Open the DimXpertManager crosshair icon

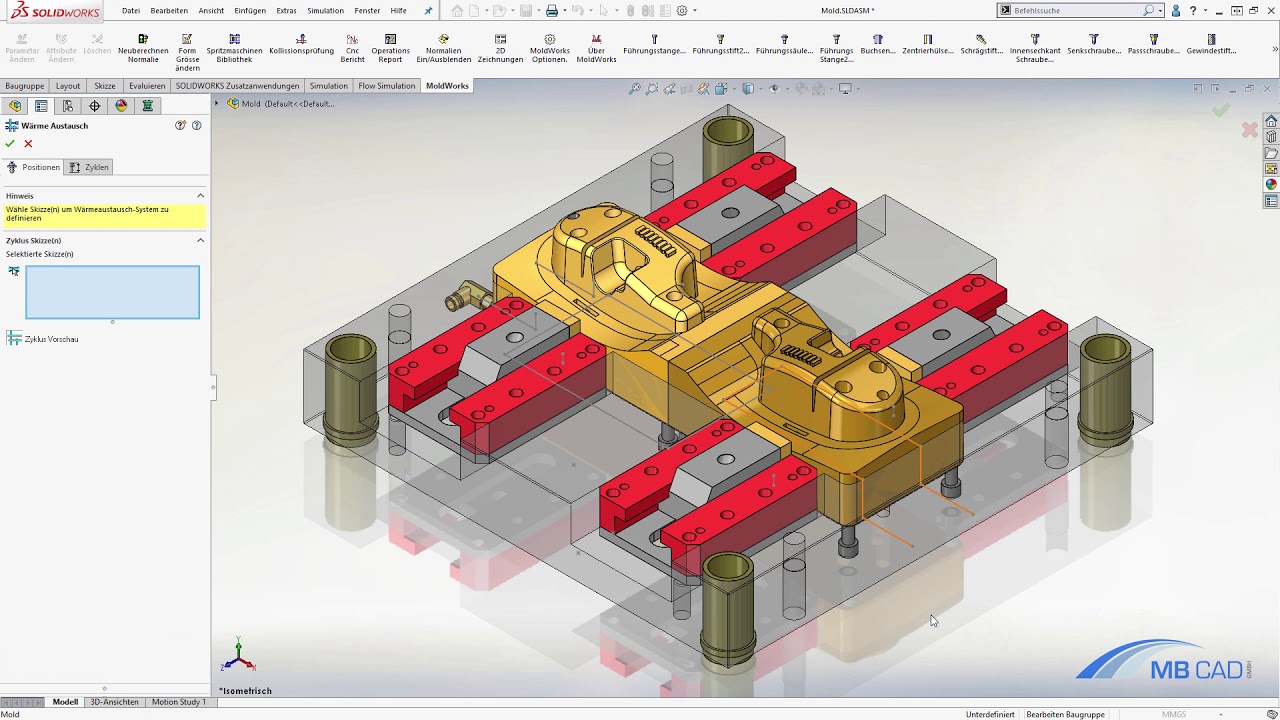[95, 106]
